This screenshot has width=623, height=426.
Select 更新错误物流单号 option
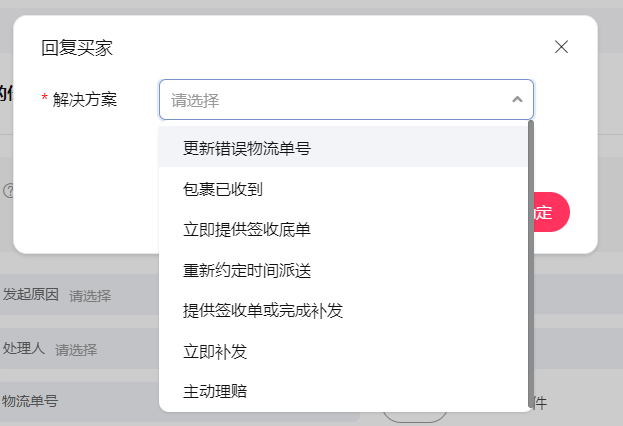click(x=343, y=148)
